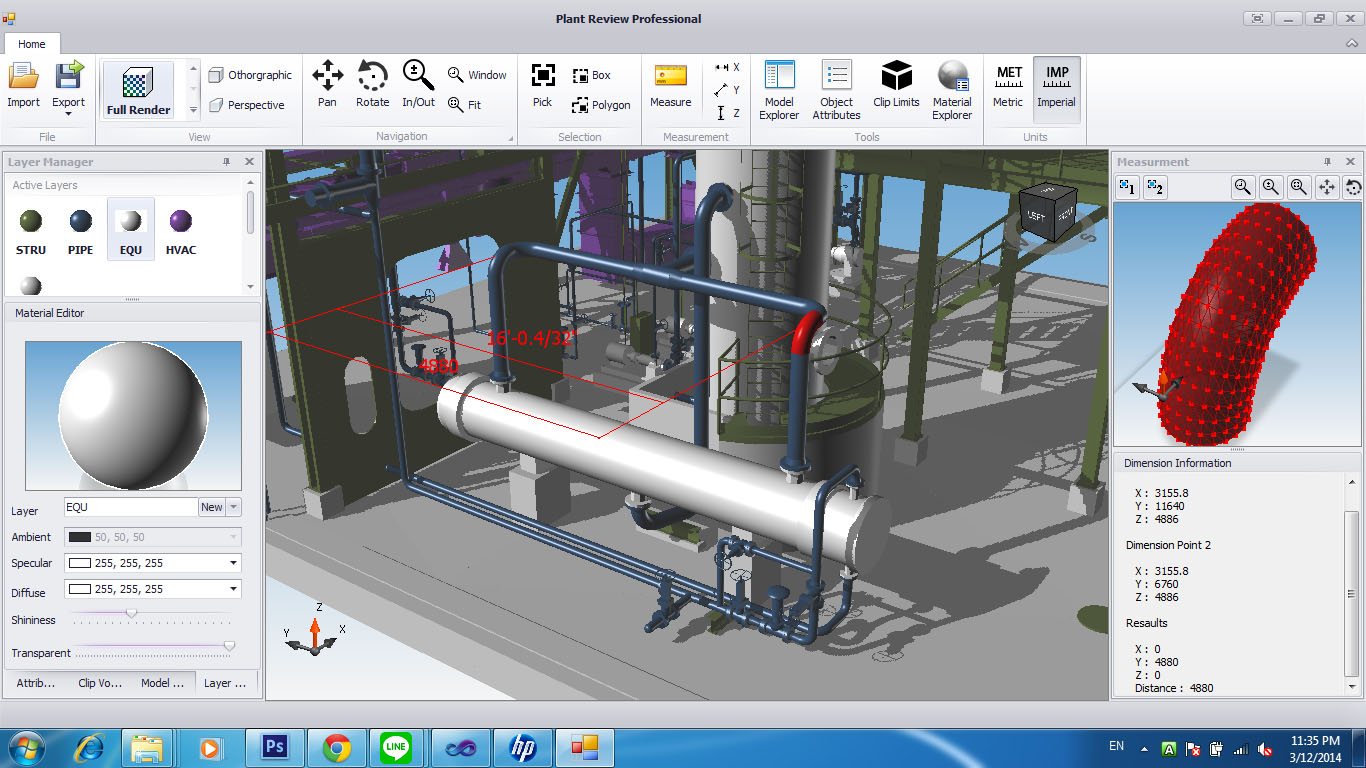Click pan icon in Measurment panel
1366x768 pixels.
[1327, 186]
